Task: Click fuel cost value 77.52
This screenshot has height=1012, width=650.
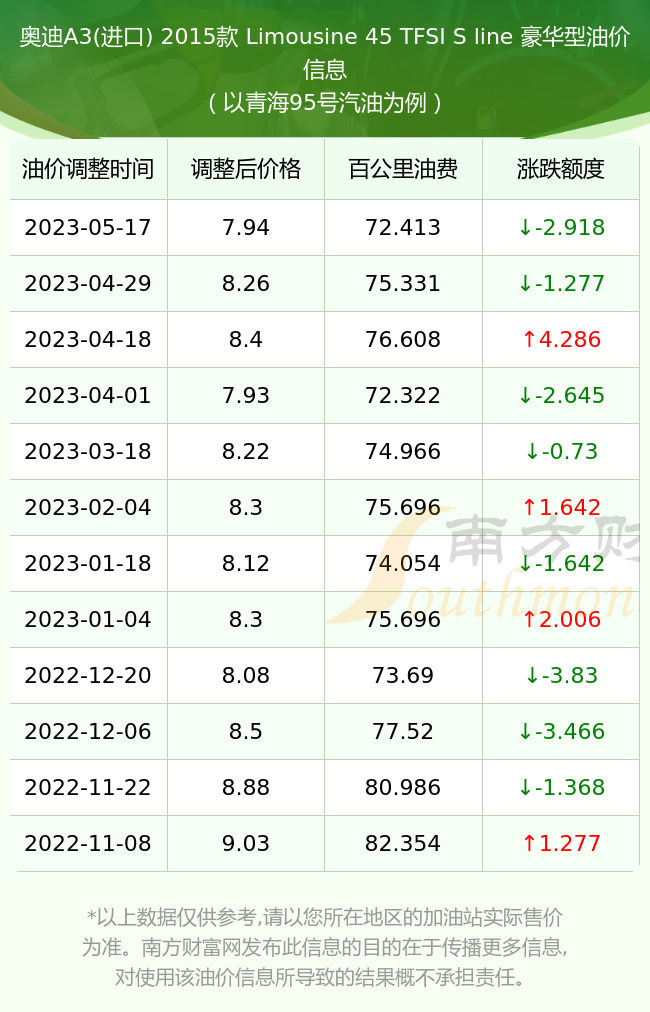Action: pyautogui.click(x=403, y=732)
